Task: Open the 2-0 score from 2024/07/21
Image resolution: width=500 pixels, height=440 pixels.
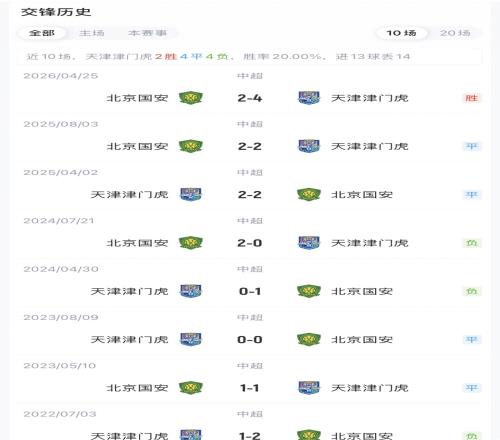Action: 250,243
